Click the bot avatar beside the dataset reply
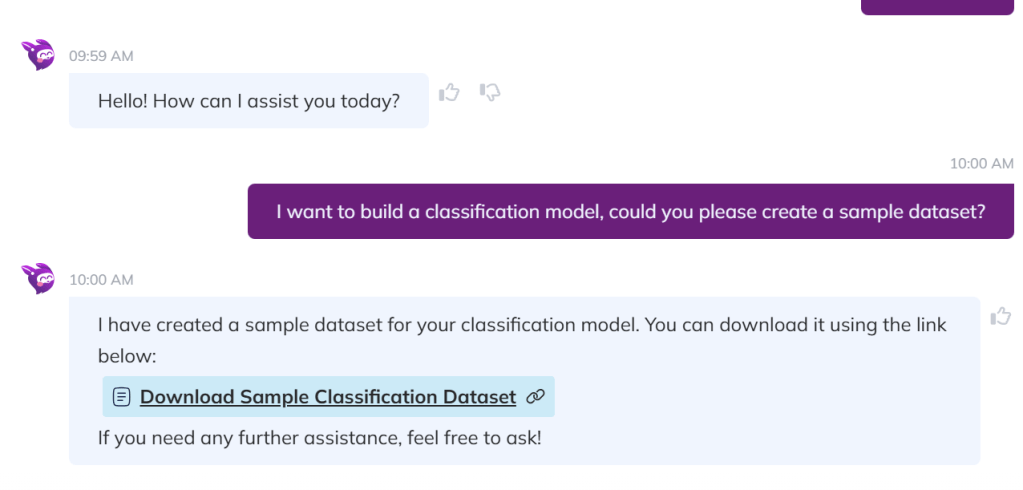The image size is (1023, 490). click(x=40, y=278)
